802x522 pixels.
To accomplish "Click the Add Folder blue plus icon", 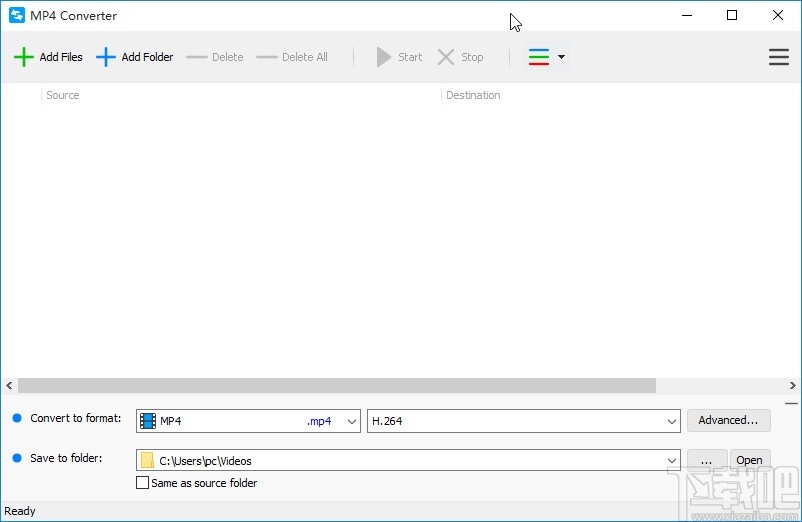I will [x=106, y=57].
